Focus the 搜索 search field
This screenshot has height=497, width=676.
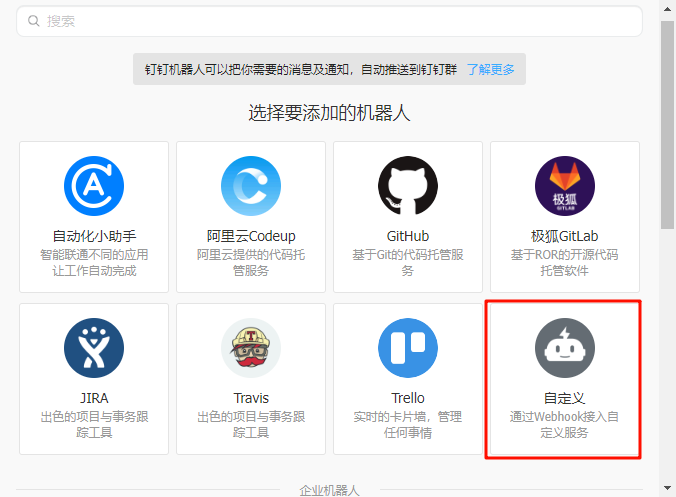coord(329,21)
